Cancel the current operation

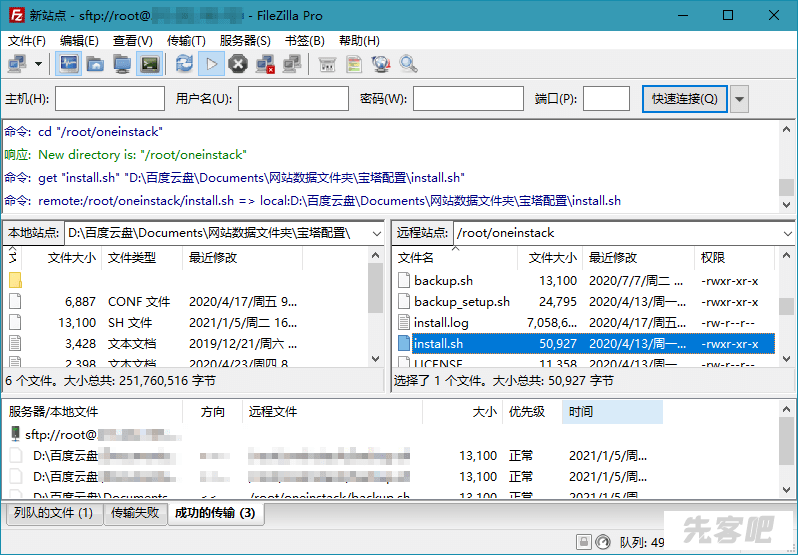pos(238,64)
